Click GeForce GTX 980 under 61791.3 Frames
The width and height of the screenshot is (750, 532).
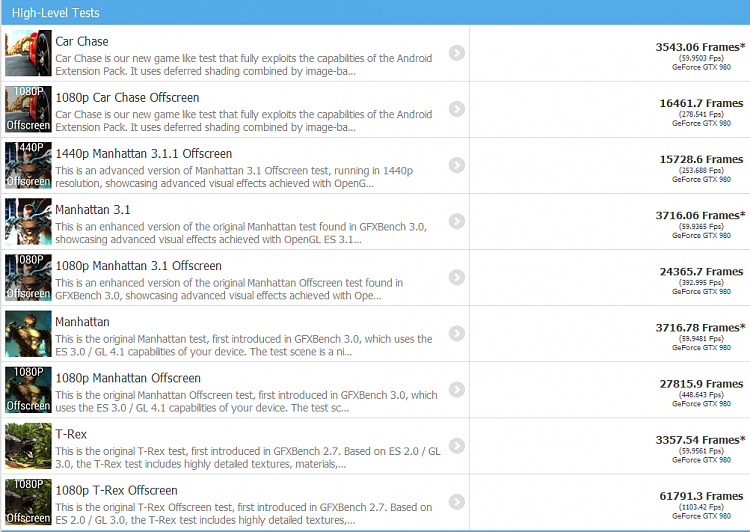pos(701,516)
